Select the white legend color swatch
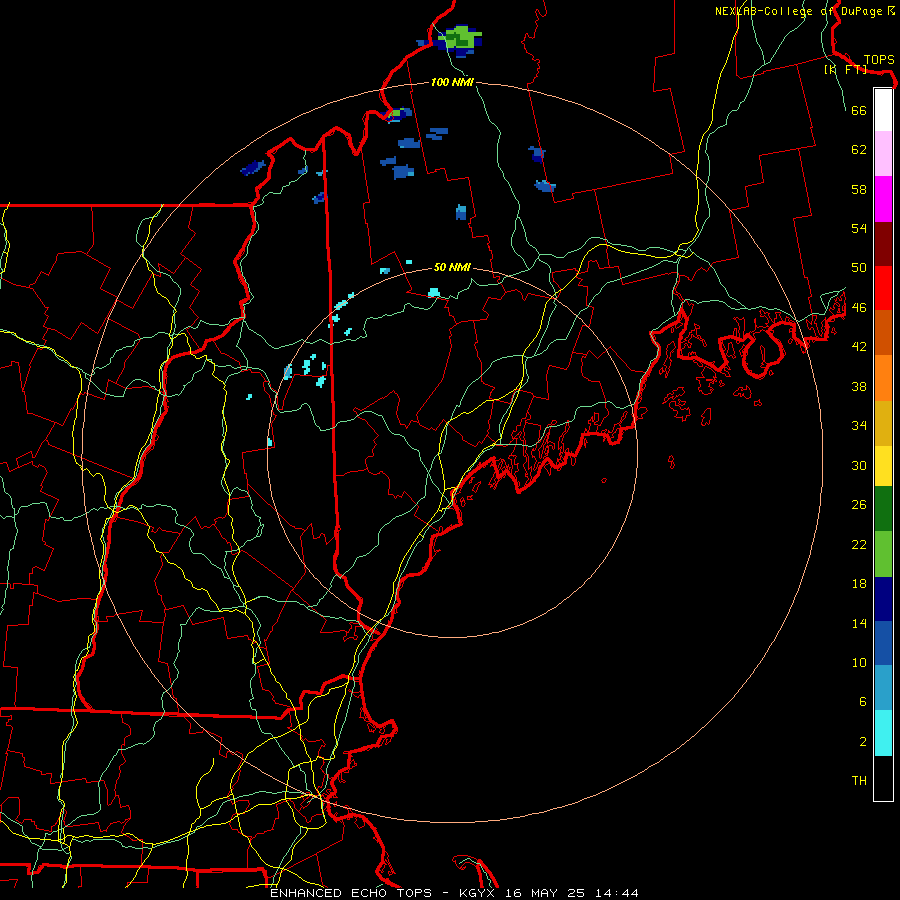Screen dimensions: 900x900 [x=883, y=110]
